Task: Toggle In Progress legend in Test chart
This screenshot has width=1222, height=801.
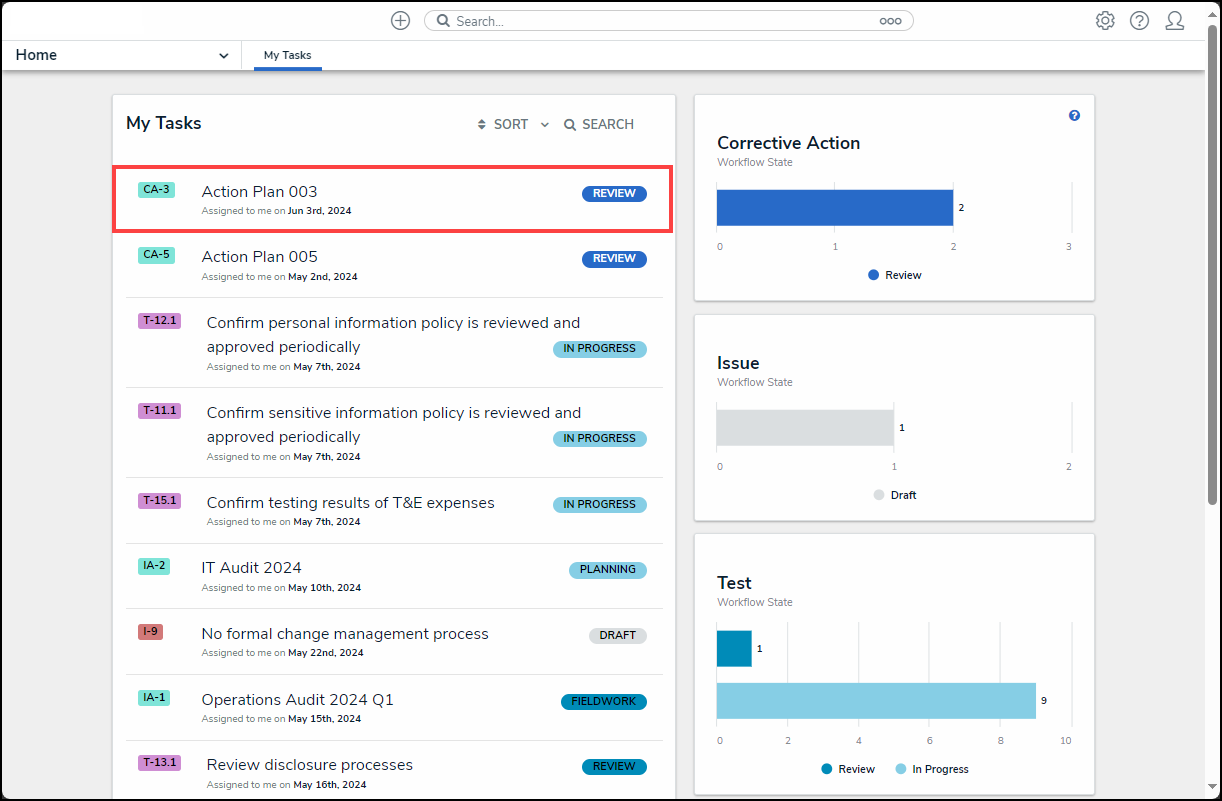Action: (931, 769)
